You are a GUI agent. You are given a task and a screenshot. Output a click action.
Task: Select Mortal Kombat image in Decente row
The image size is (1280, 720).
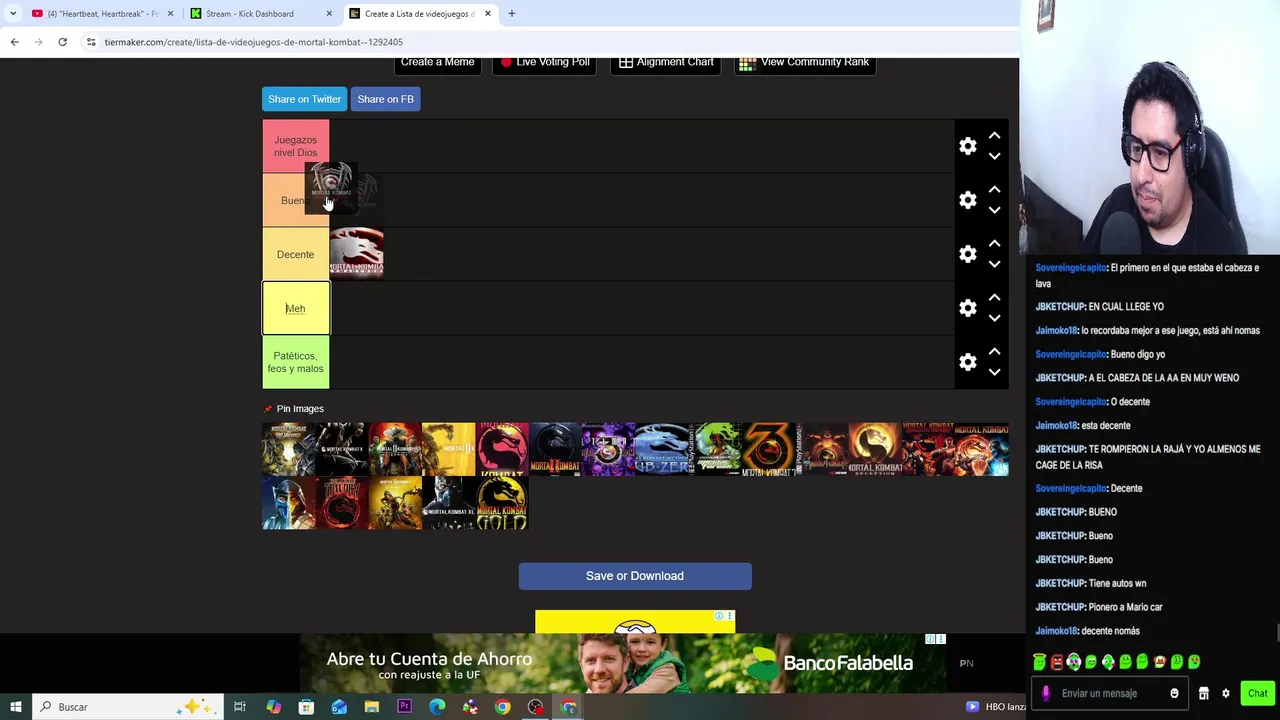point(357,254)
